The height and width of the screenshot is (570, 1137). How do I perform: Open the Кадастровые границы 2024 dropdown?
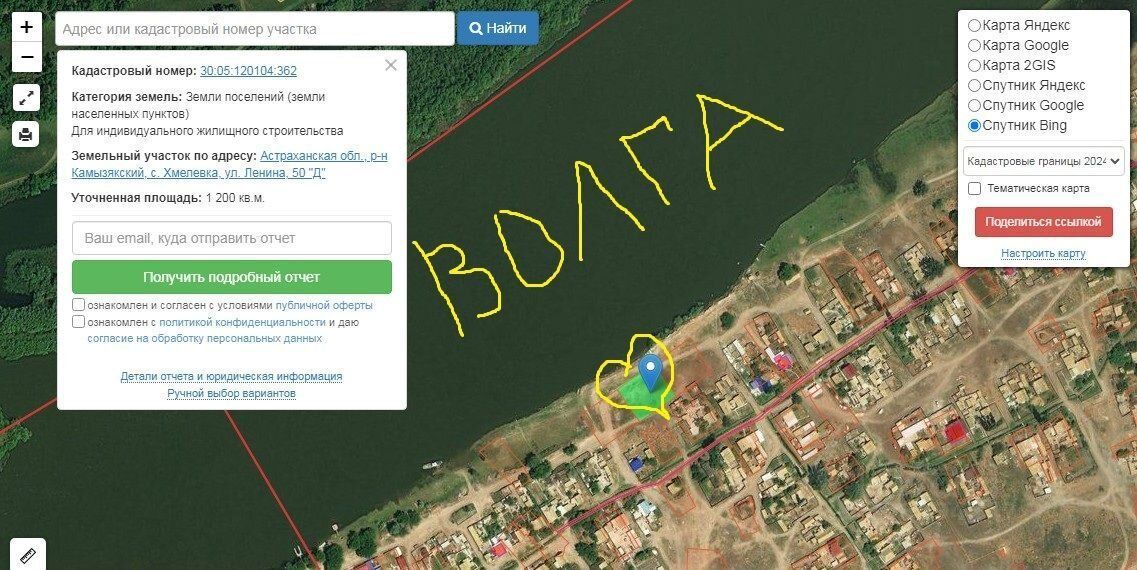(1043, 161)
